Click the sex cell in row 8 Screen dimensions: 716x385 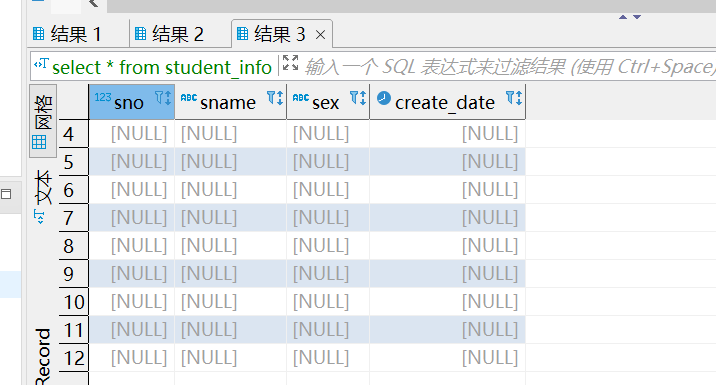[x=328, y=246]
